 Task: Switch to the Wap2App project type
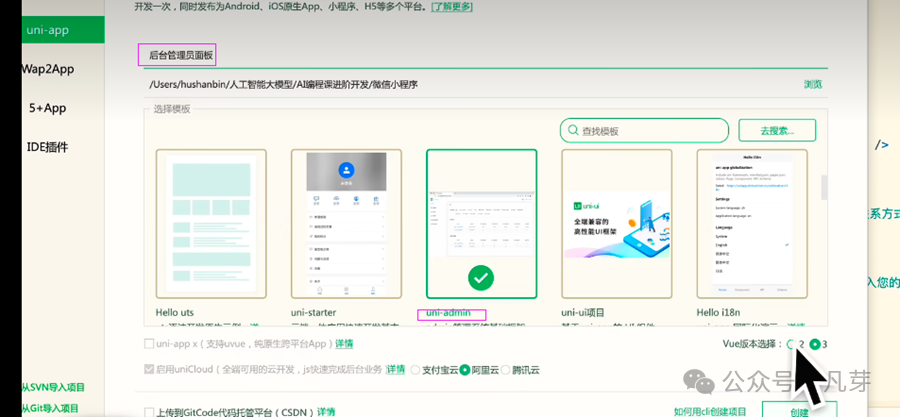click(x=48, y=69)
